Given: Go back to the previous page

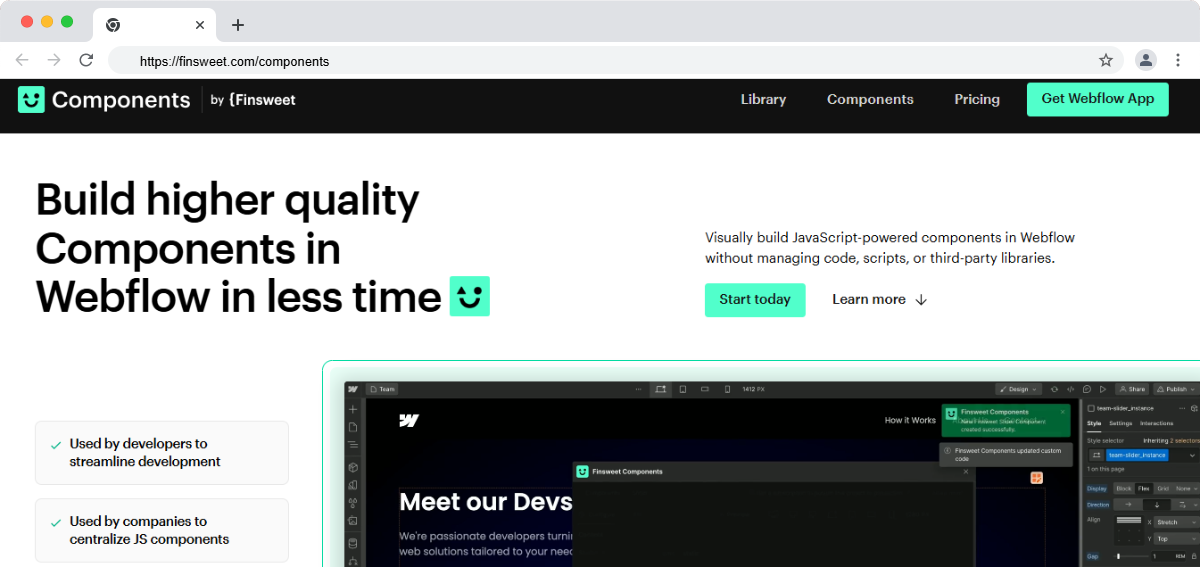Looking at the screenshot, I should 22,60.
